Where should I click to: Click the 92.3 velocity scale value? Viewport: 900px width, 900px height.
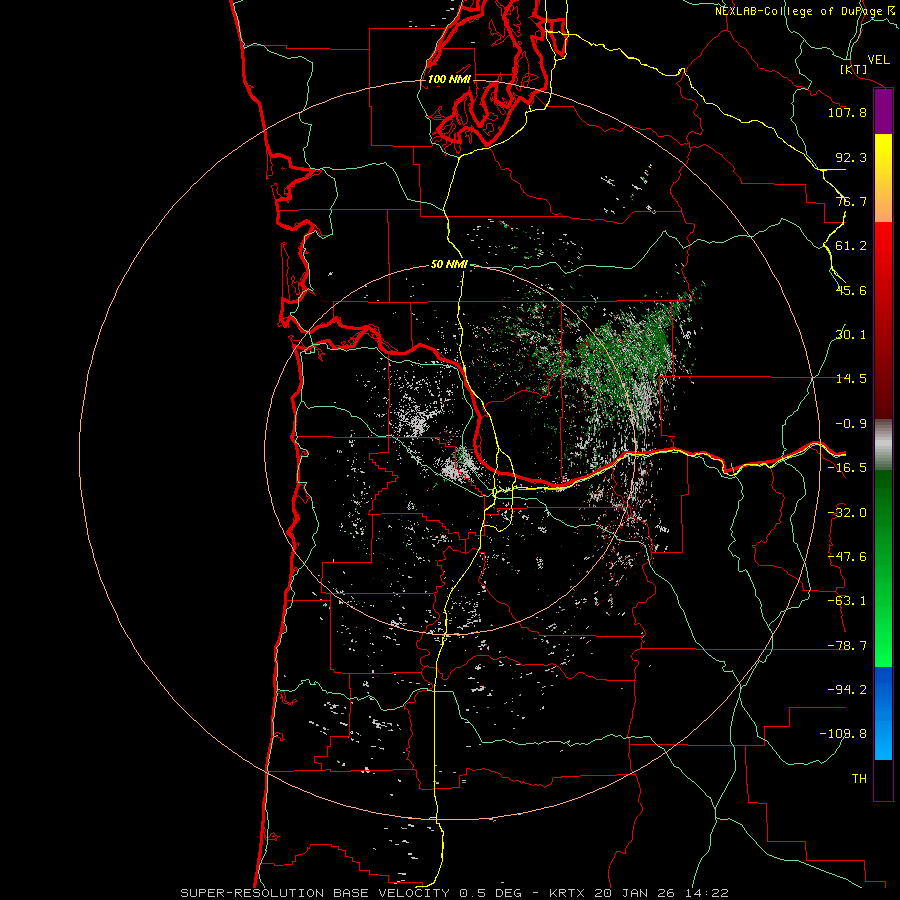point(851,157)
